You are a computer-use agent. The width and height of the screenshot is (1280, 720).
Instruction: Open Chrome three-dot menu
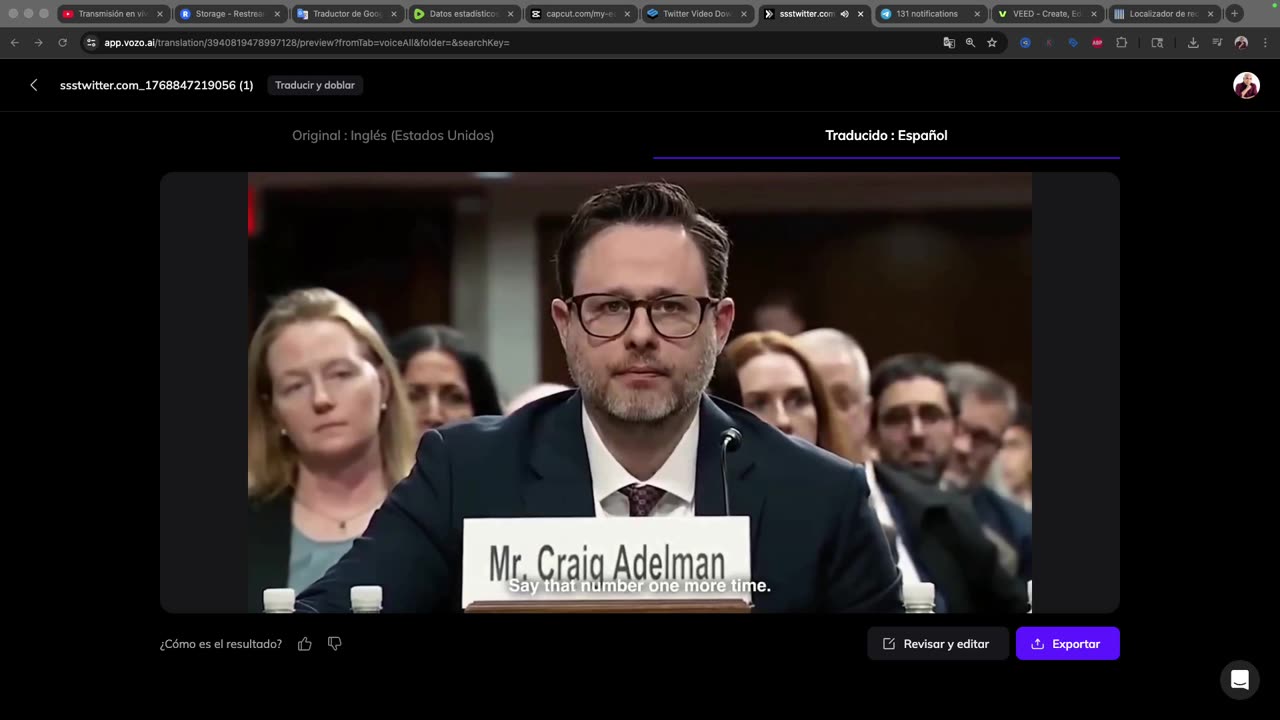click(x=1265, y=43)
